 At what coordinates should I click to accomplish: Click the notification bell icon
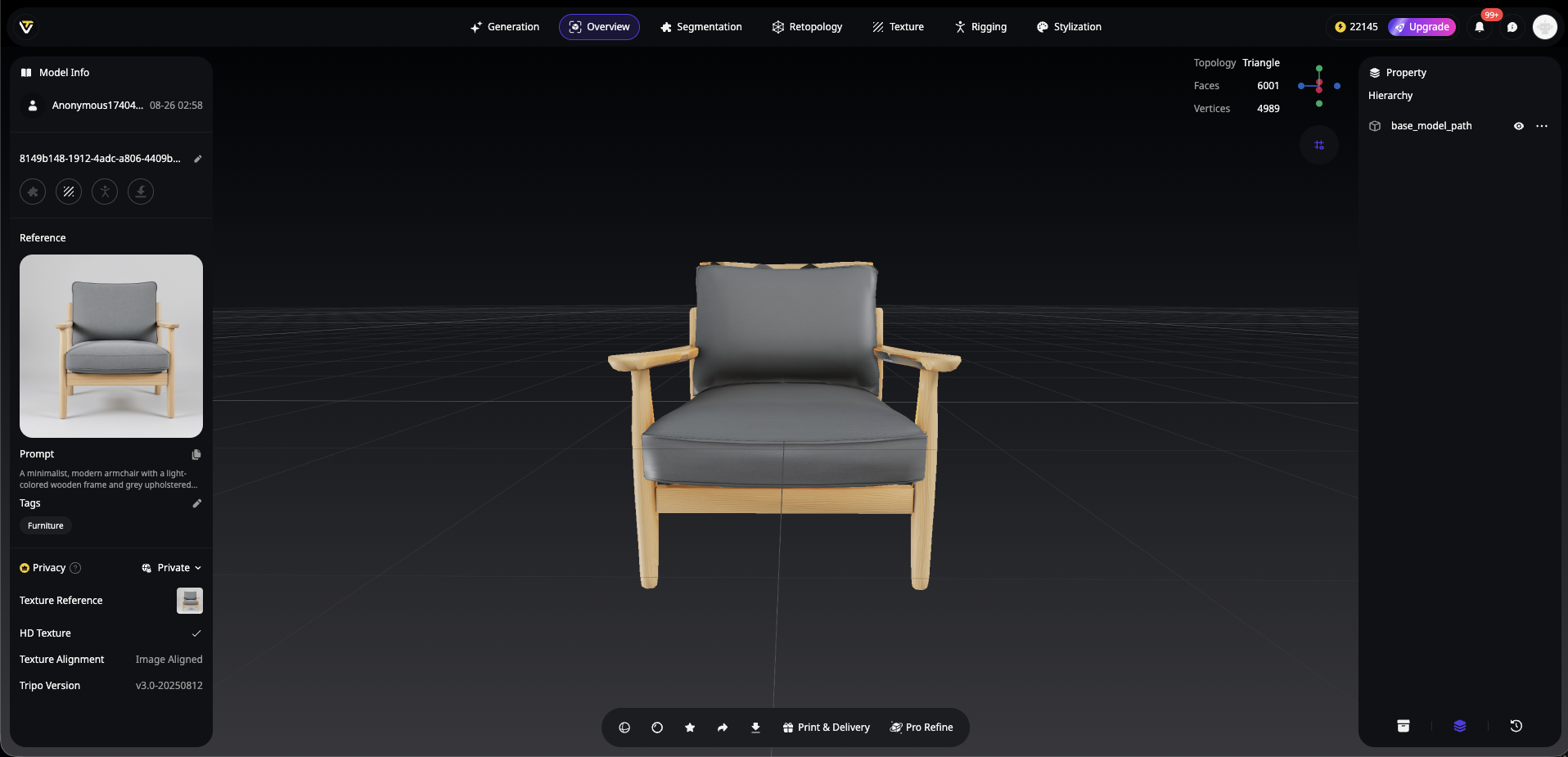tap(1480, 27)
